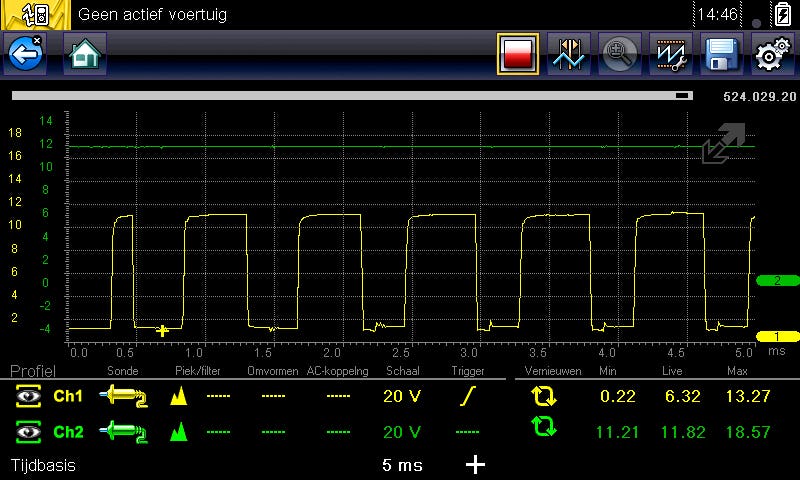Refresh Ch1 min/max values
The height and width of the screenshot is (480, 800).
click(x=543, y=397)
